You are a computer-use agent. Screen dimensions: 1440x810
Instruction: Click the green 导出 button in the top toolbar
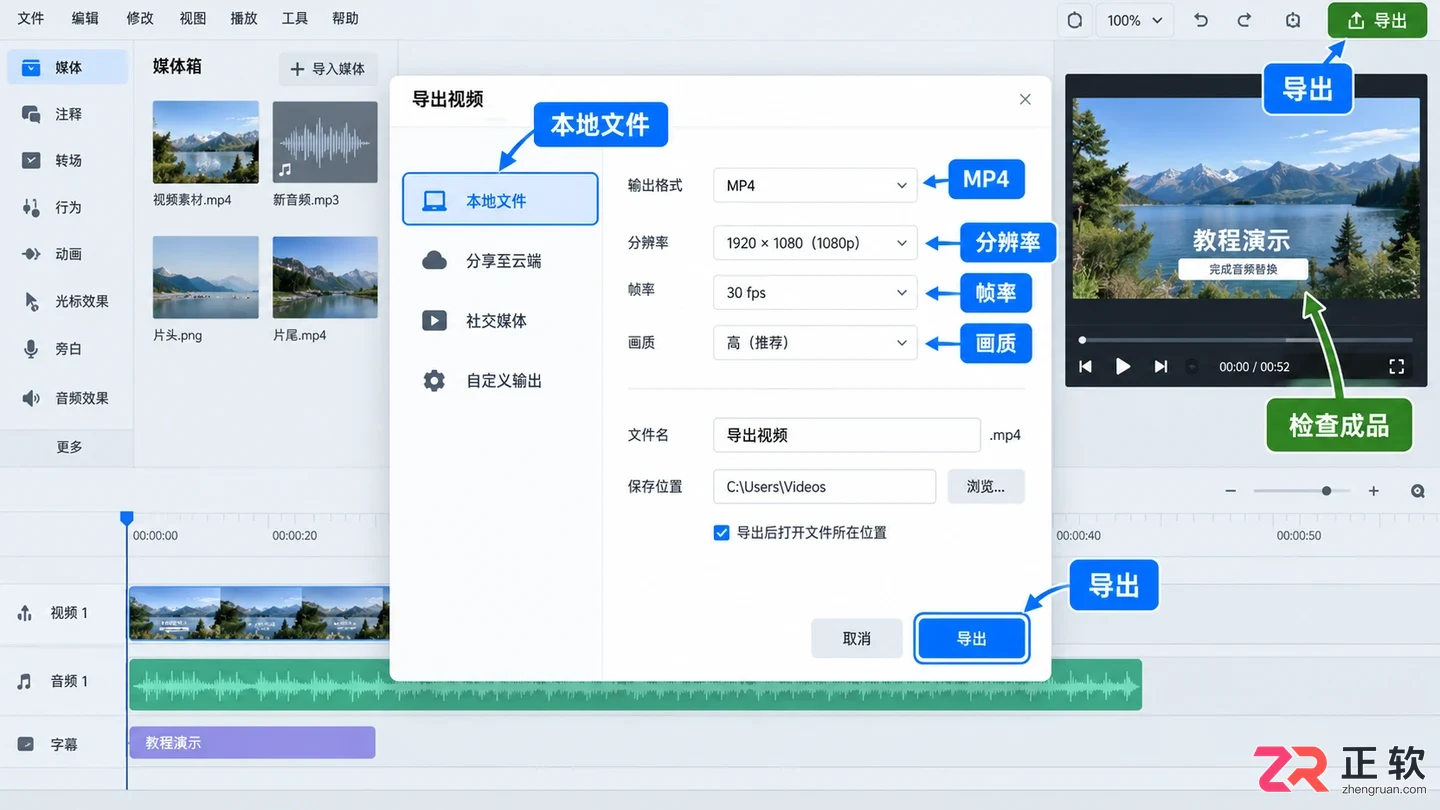click(1377, 20)
